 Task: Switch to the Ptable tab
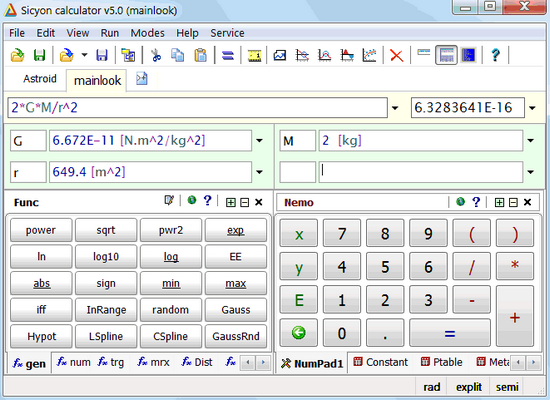pos(442,362)
